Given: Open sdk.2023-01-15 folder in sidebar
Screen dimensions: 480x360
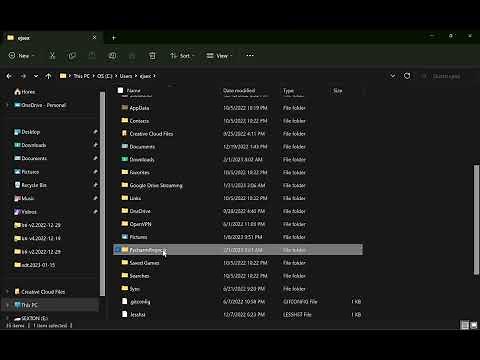Looking at the screenshot, I should 35,265.
